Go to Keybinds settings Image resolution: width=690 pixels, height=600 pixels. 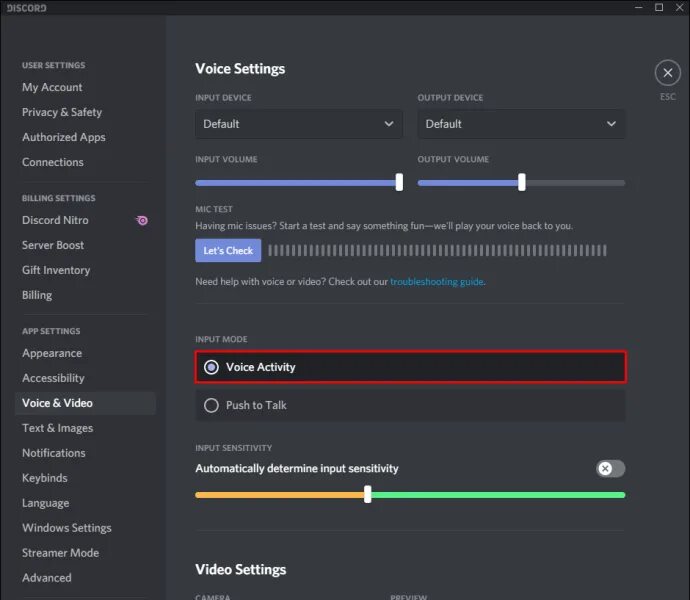point(45,478)
